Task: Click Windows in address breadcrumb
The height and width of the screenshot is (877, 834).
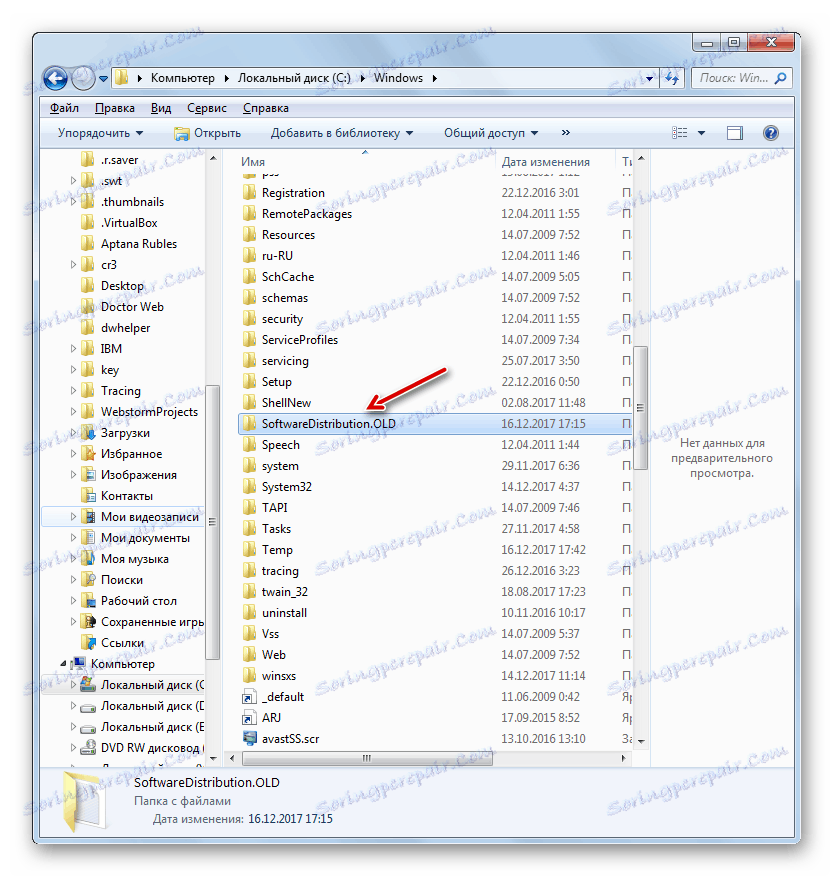Action: tap(398, 78)
